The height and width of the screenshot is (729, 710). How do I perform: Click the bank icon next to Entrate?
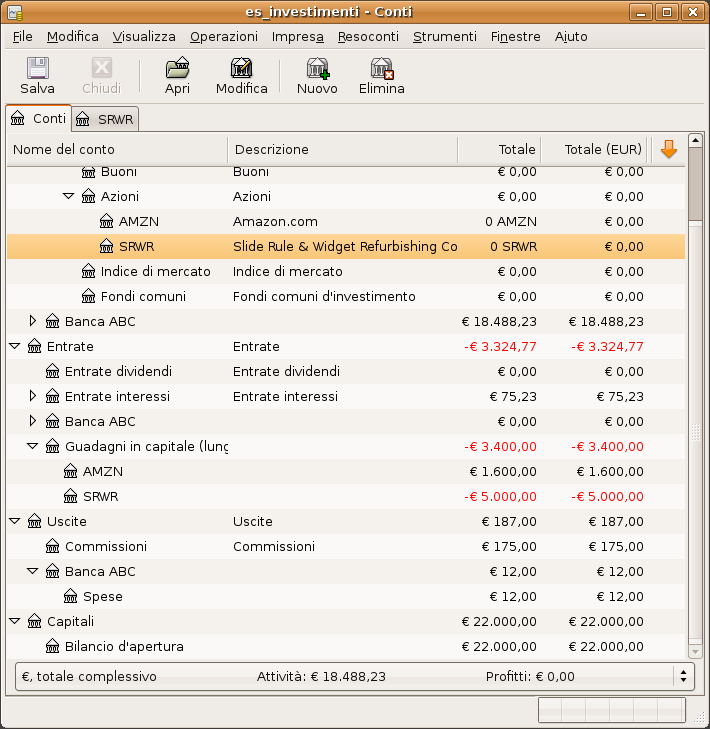(34, 346)
